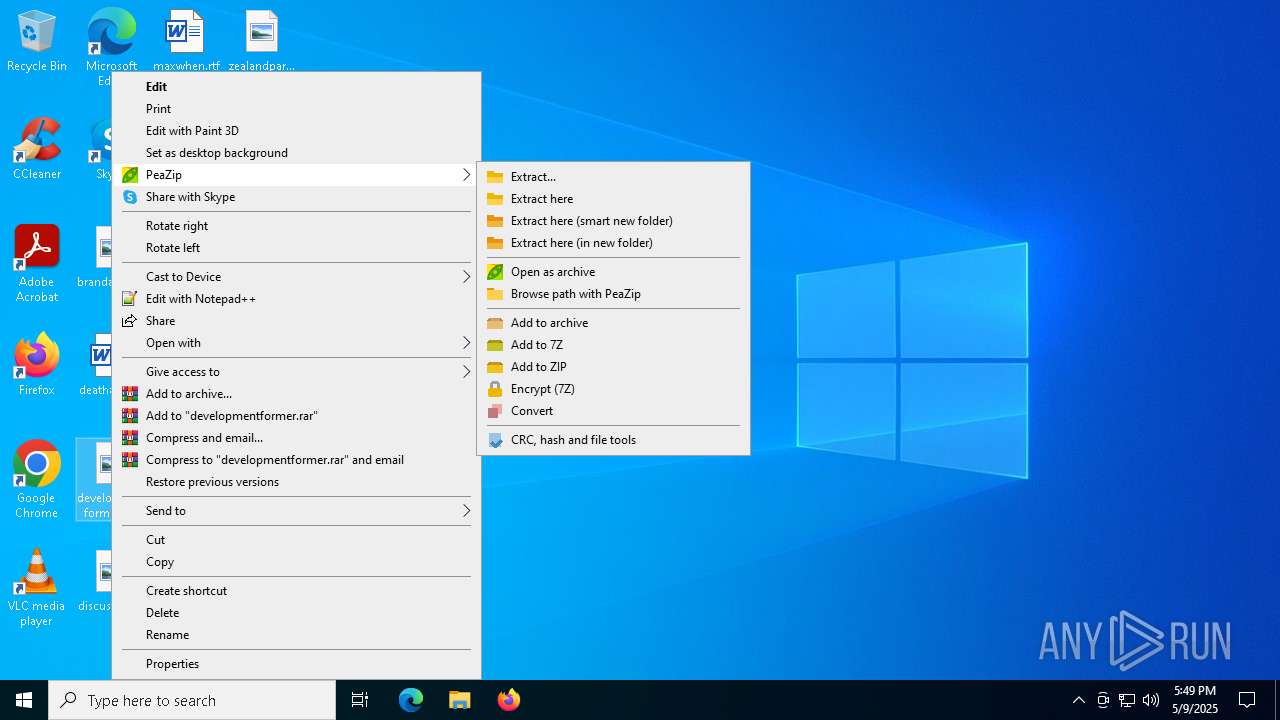Select Edit with Paint 3D
The height and width of the screenshot is (720, 1280).
pyautogui.click(x=296, y=131)
